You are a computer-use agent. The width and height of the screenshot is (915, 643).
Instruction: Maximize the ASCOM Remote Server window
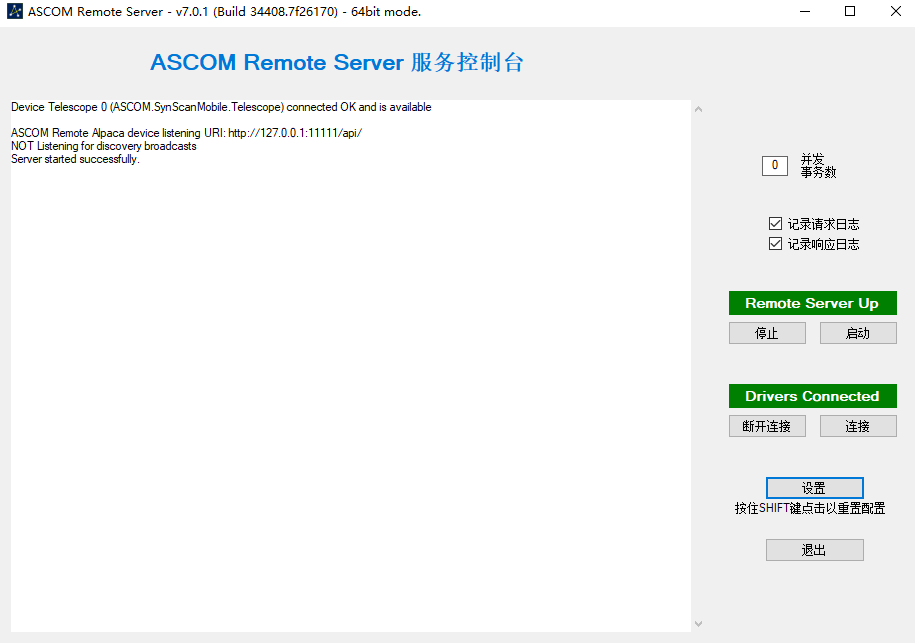850,12
